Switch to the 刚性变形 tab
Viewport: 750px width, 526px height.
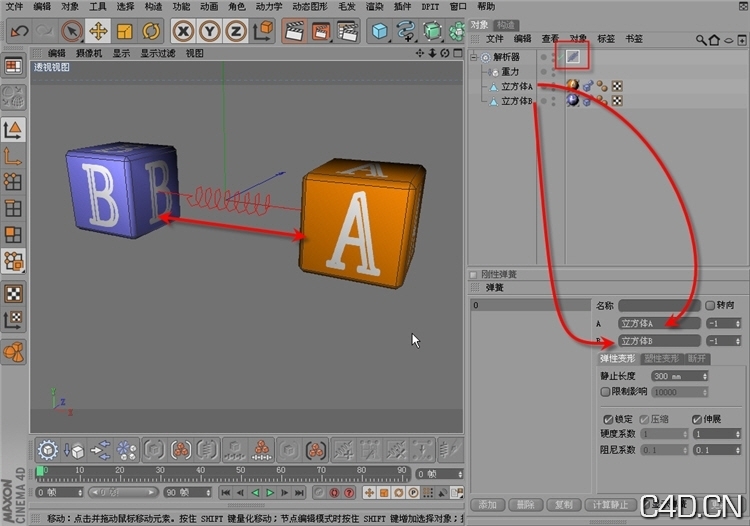point(661,358)
